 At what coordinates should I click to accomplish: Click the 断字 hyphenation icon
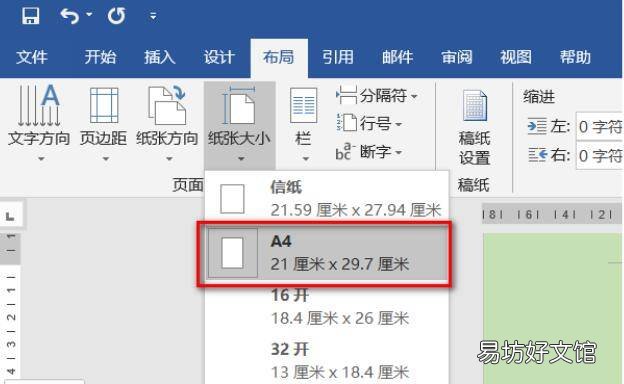point(345,151)
